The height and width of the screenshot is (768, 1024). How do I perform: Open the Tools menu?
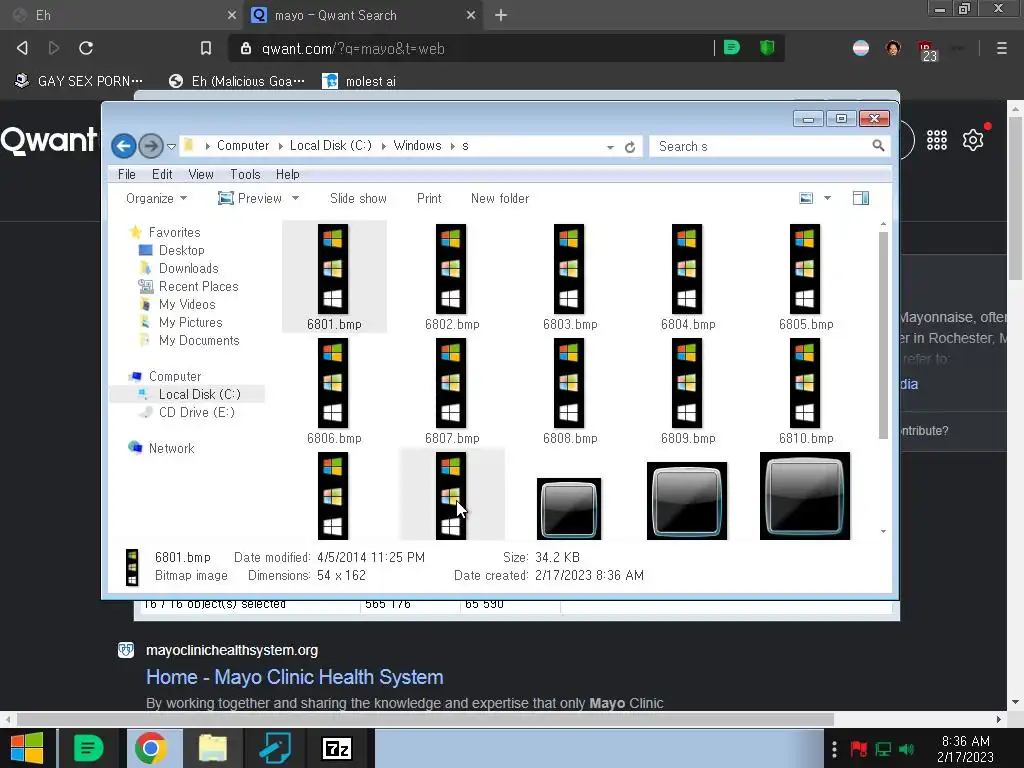click(245, 174)
